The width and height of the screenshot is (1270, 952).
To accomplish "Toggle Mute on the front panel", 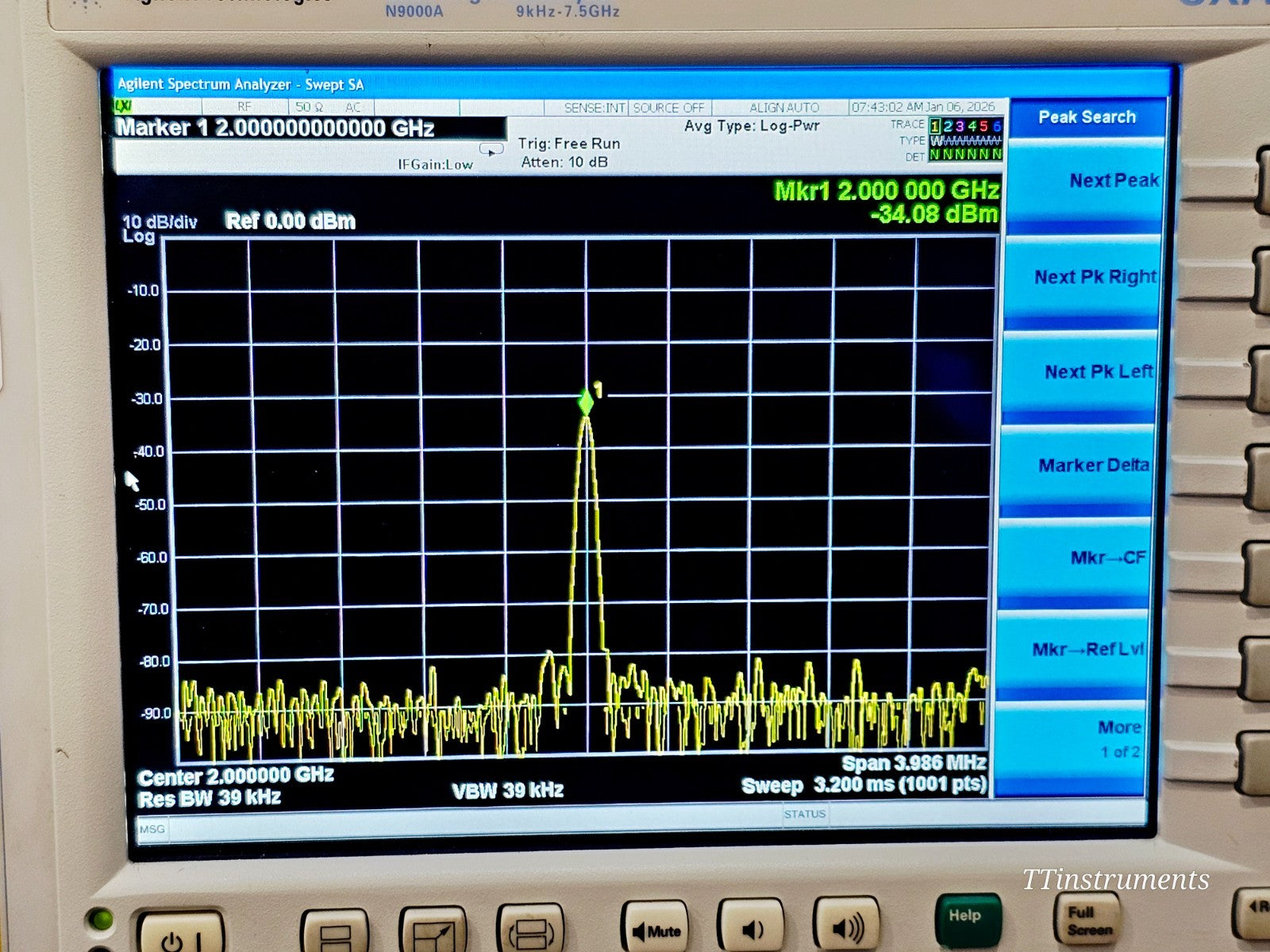I will 657,922.
